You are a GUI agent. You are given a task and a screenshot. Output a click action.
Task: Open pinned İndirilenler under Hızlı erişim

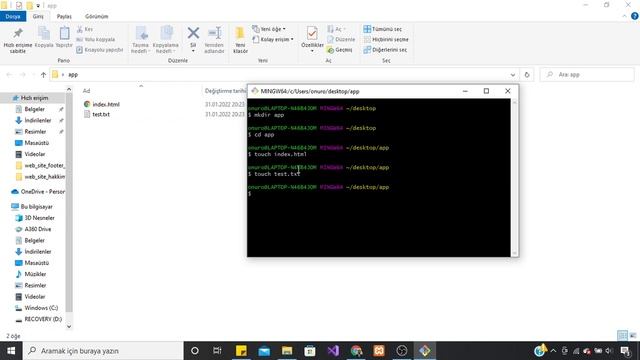(x=38, y=120)
